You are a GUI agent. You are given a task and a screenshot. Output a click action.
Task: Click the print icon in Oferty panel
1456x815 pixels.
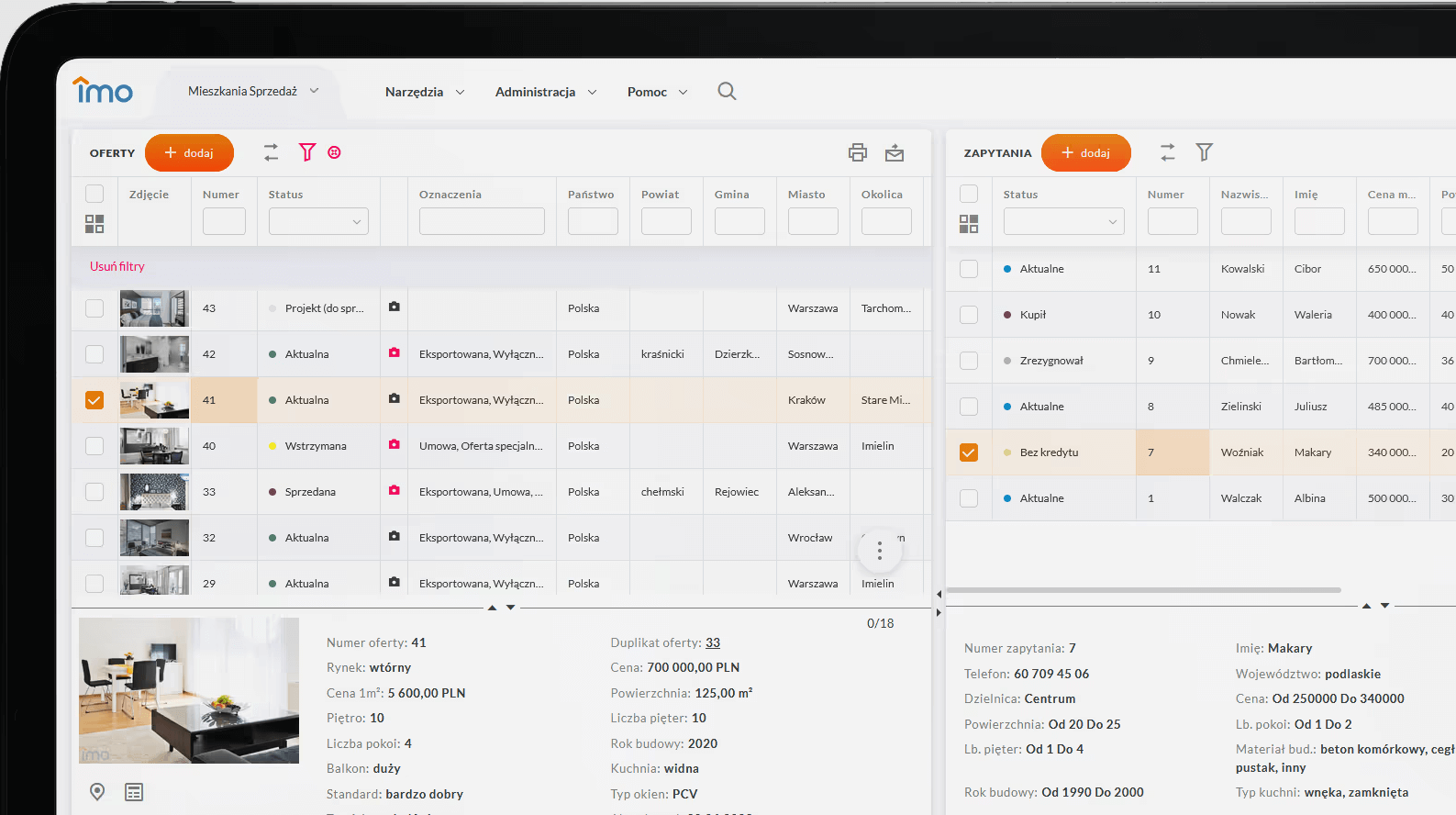[x=858, y=152]
